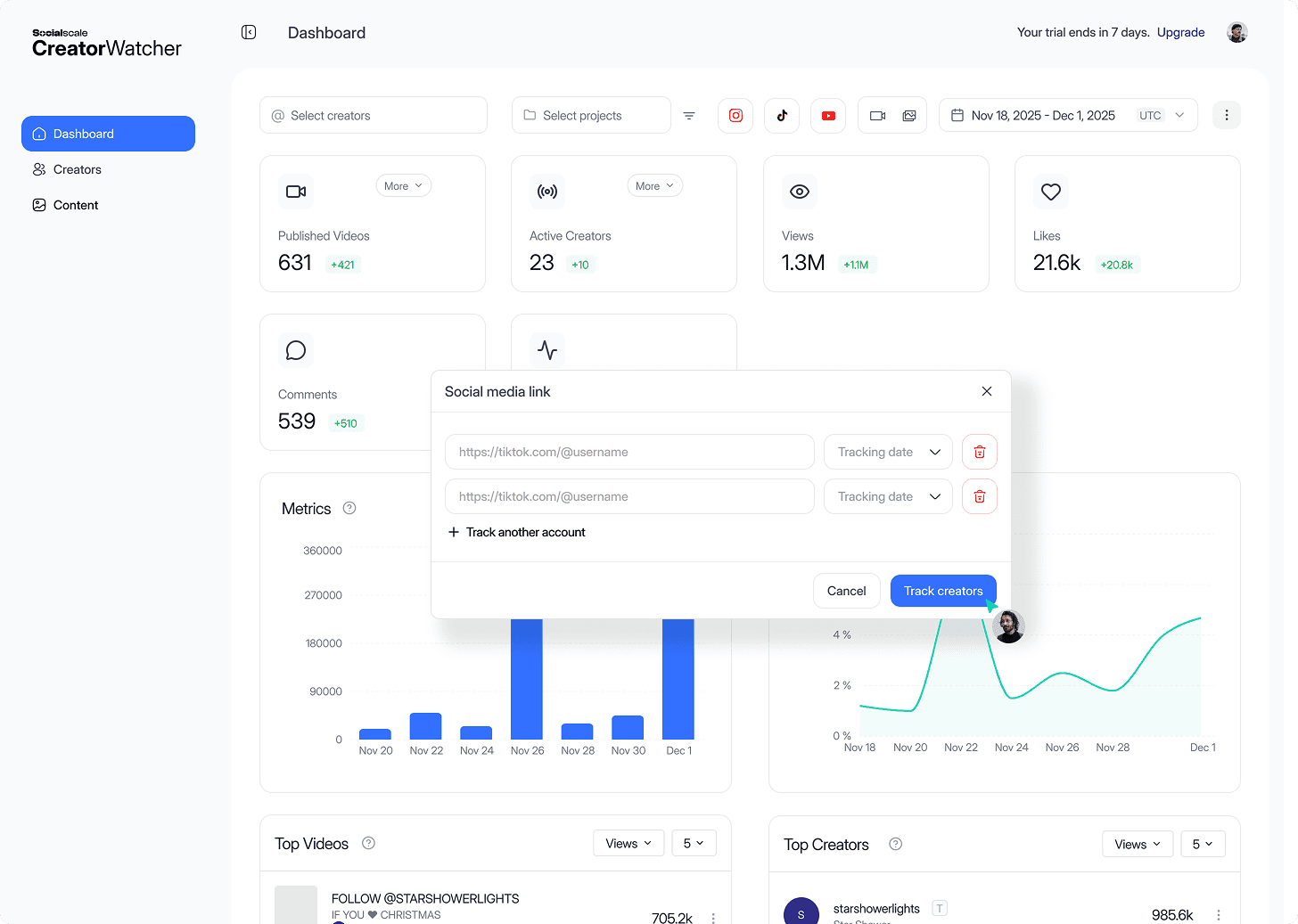
Task: Click the 705.2k views value
Action: (x=672, y=917)
